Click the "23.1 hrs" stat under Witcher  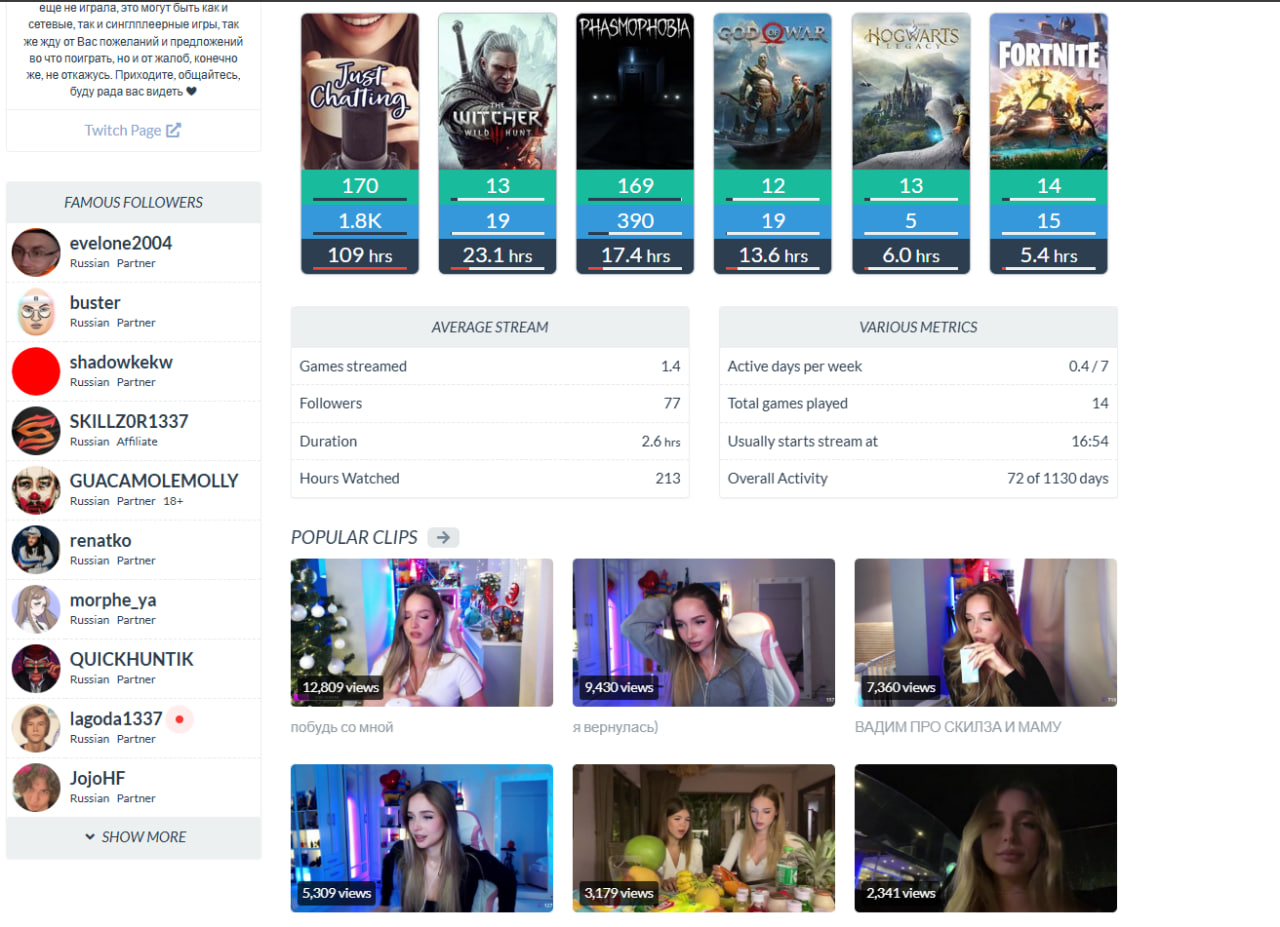[x=498, y=256]
